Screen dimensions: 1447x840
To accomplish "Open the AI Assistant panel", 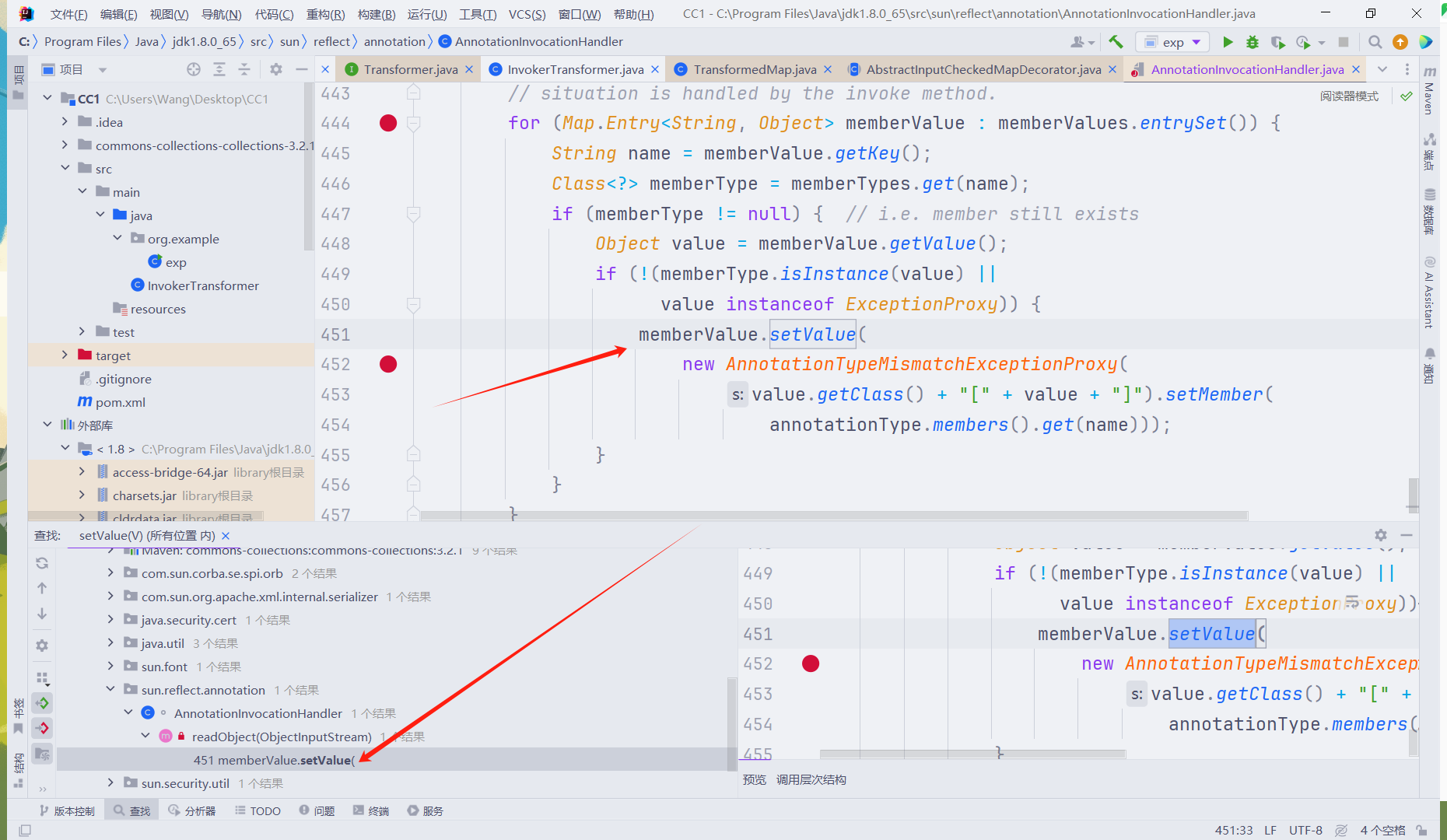I will click(x=1428, y=288).
